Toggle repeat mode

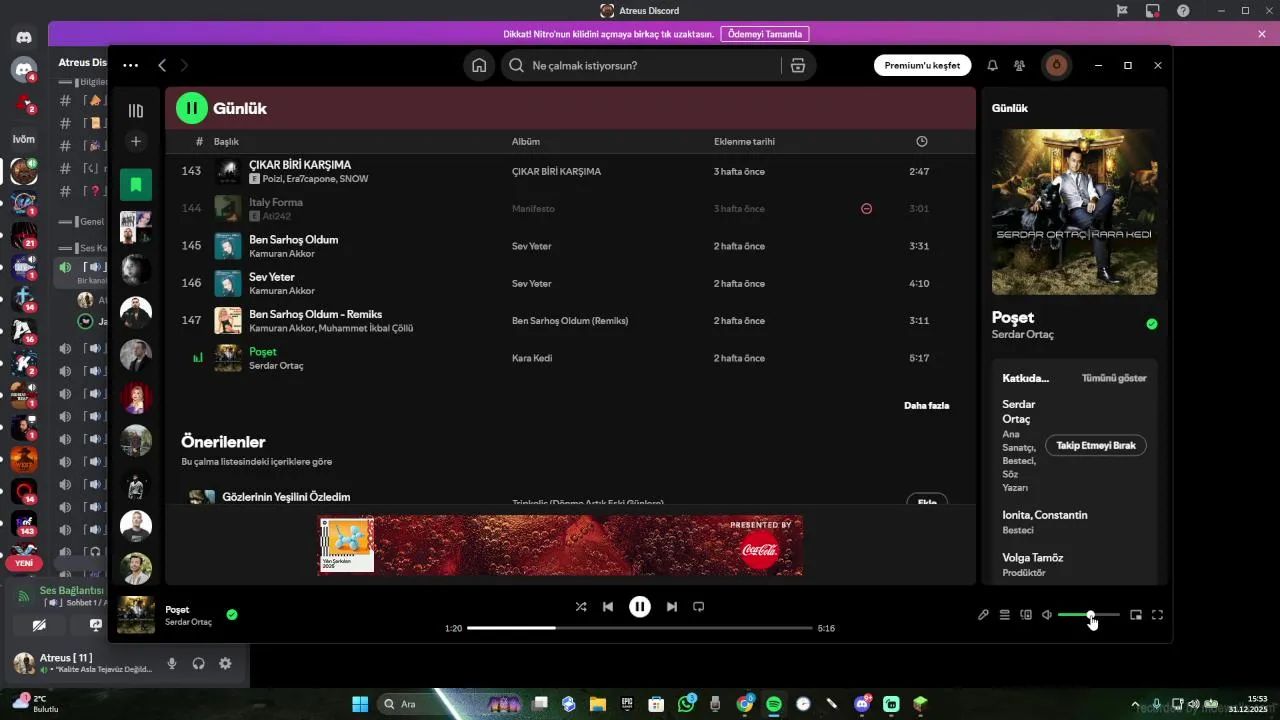click(x=699, y=606)
